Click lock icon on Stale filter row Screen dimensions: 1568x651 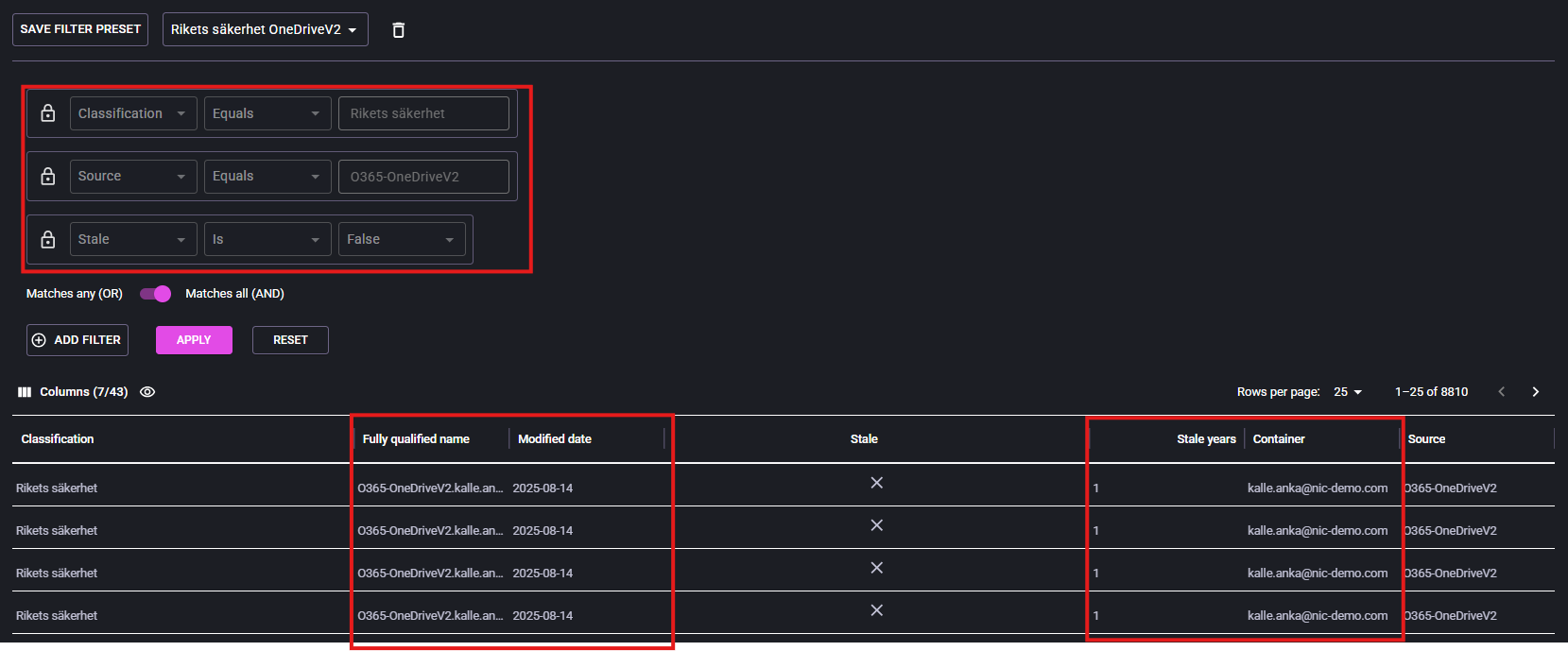click(48, 240)
